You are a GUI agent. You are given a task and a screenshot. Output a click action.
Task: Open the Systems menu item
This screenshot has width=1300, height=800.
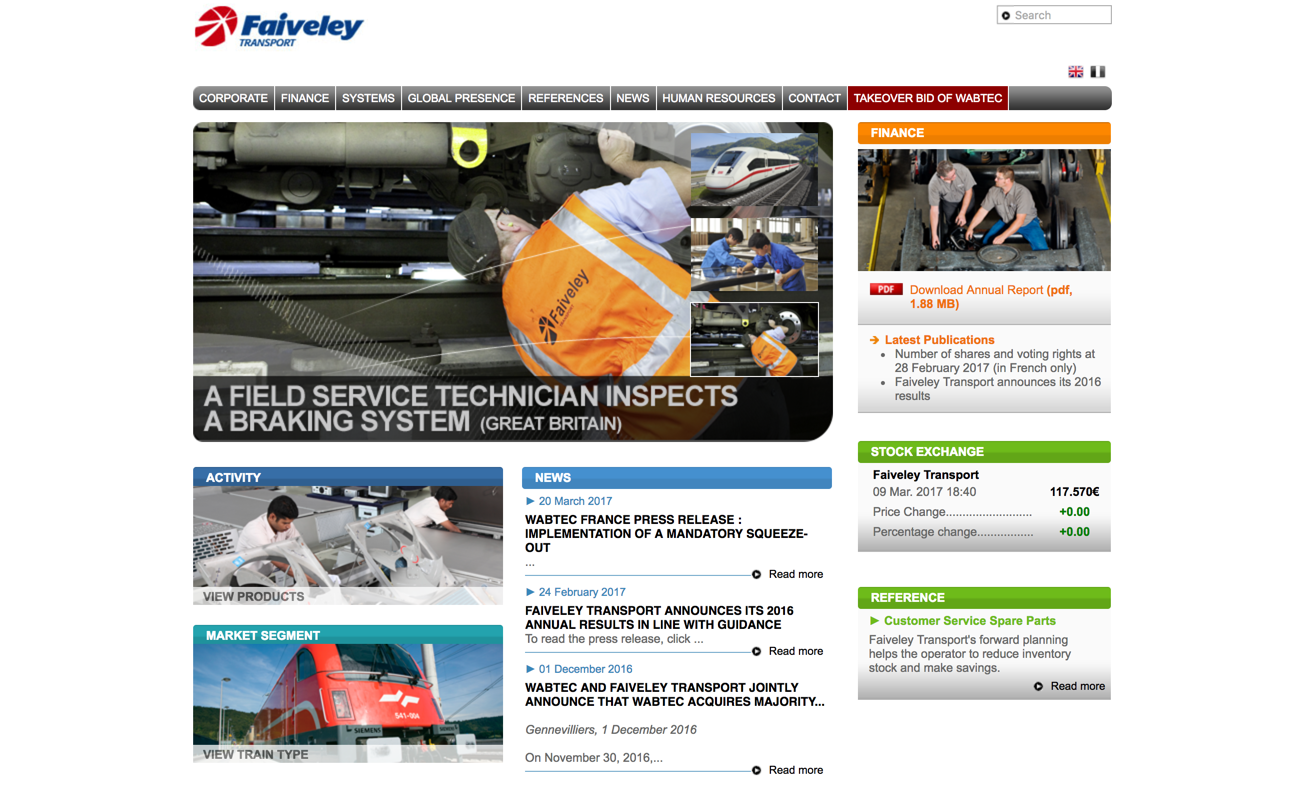pos(368,98)
